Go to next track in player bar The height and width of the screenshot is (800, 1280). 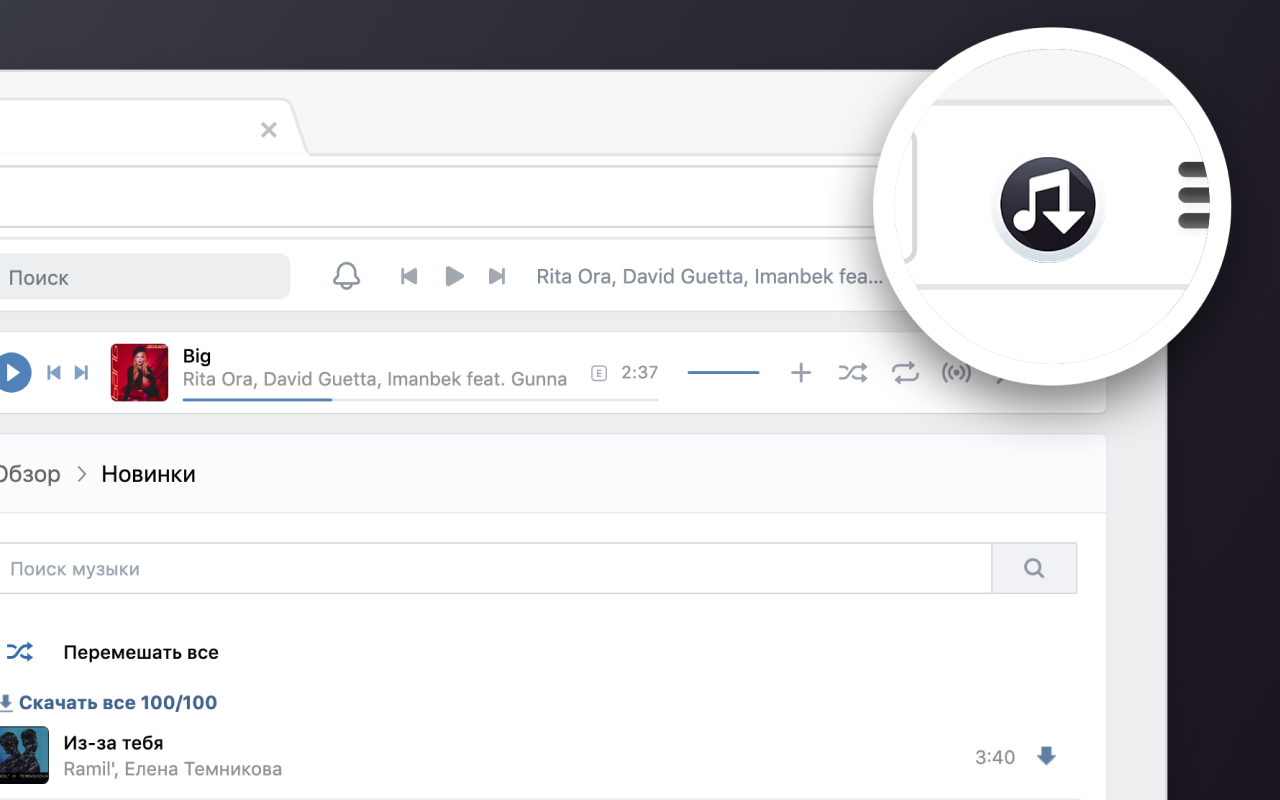point(82,373)
